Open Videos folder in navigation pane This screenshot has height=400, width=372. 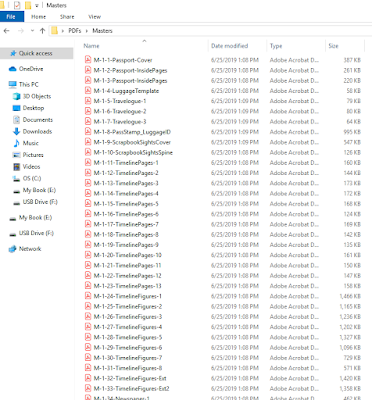(31, 167)
